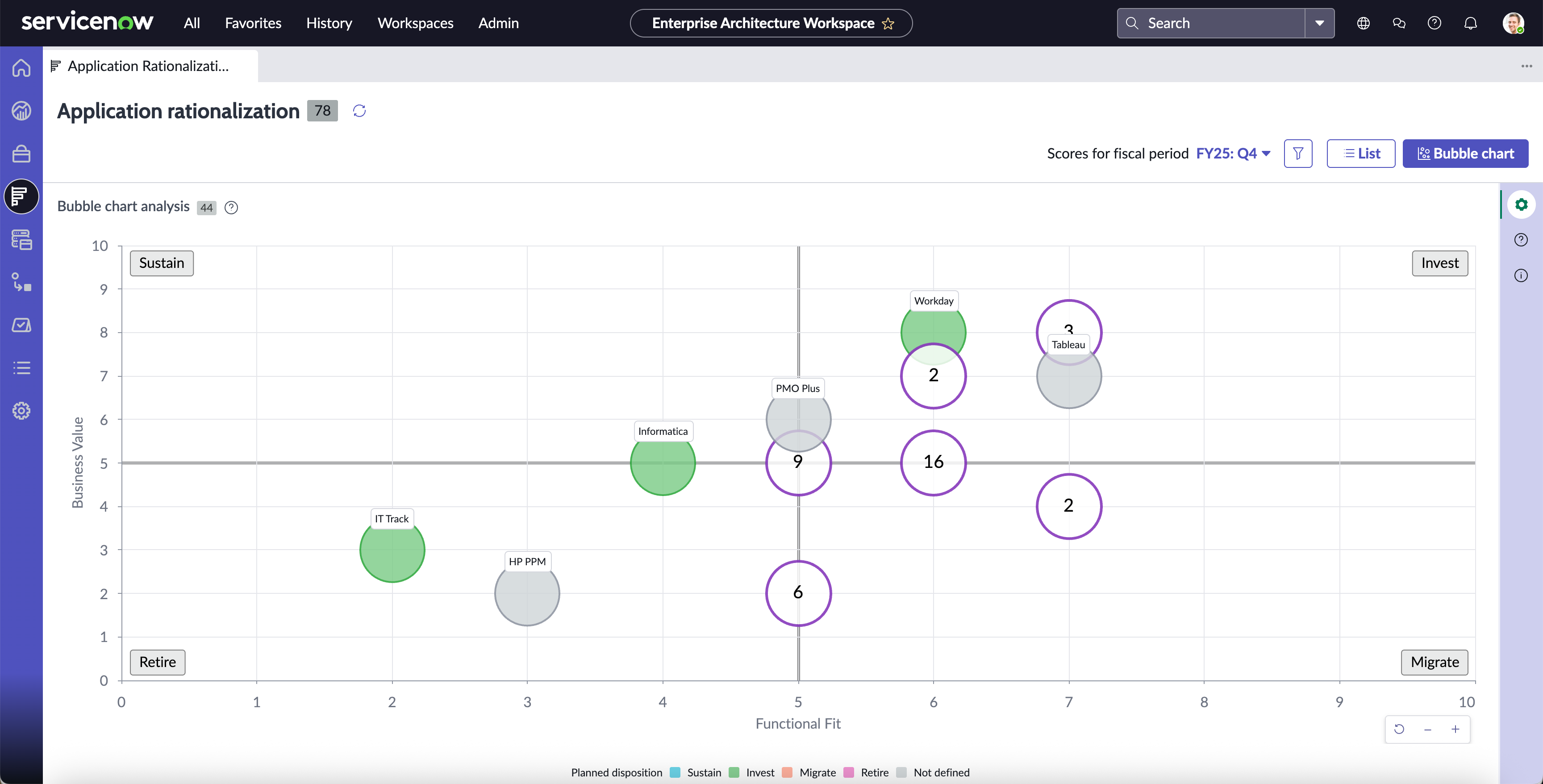This screenshot has height=784, width=1543.
Task: Open the chat conversations icon in the header
Action: [x=1399, y=23]
